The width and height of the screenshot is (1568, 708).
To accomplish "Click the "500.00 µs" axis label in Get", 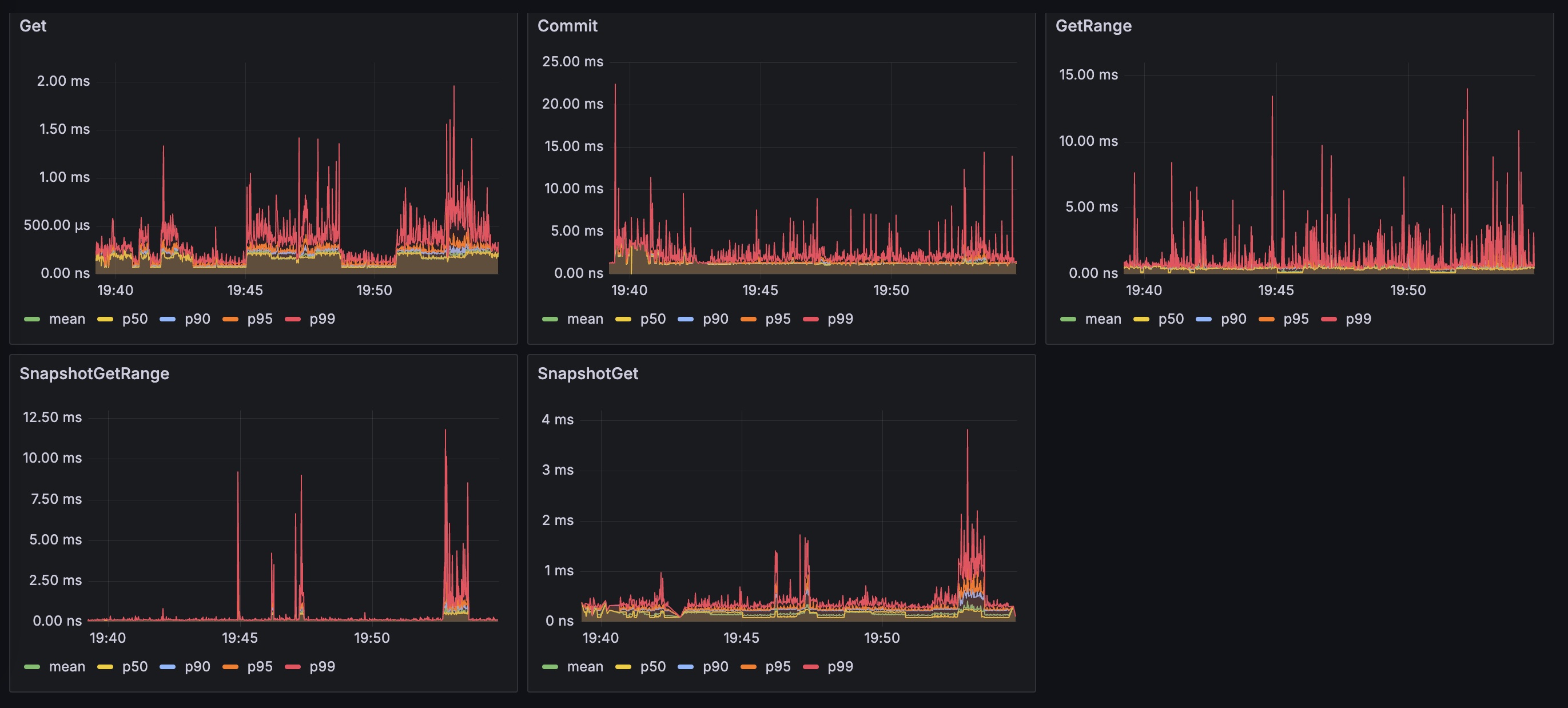I will 57,225.
